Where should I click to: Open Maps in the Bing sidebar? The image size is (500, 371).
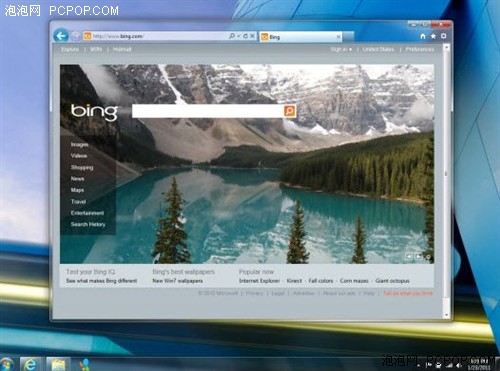click(77, 190)
